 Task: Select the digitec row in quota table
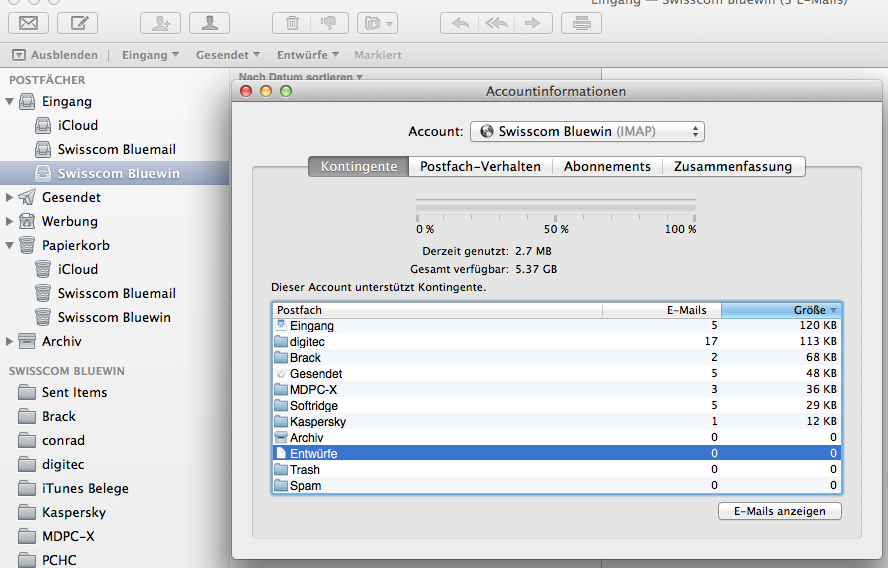pos(557,341)
